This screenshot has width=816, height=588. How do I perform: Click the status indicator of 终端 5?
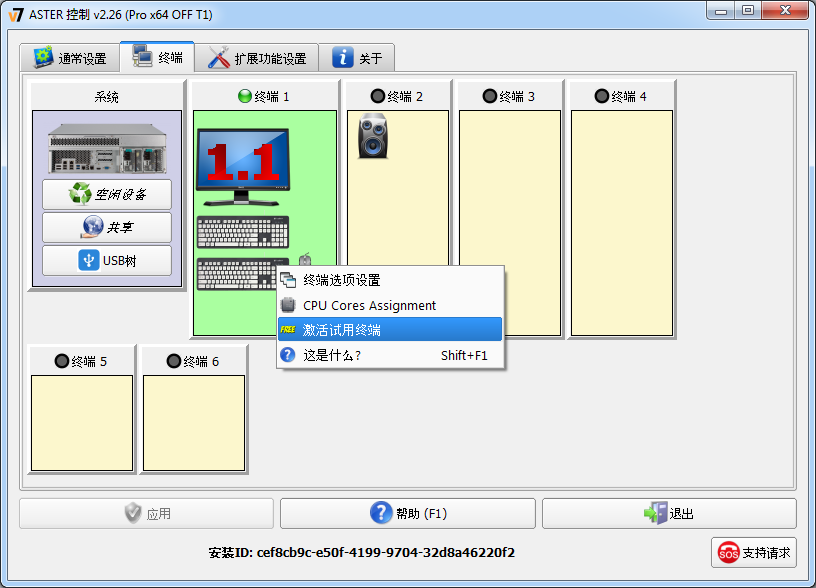[62, 361]
